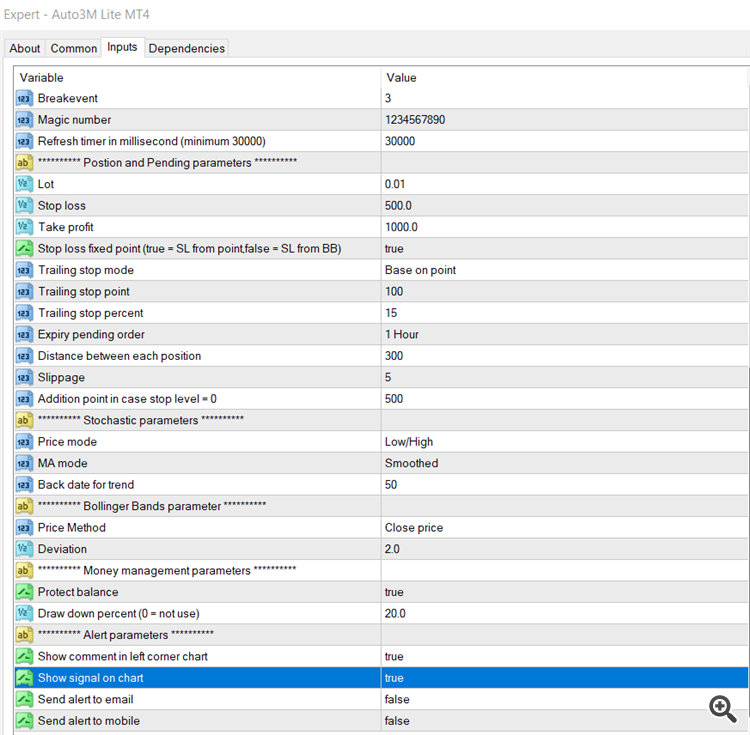The width and height of the screenshot is (750, 735).
Task: Click the double-type icon beside Deviation
Action: (x=24, y=549)
